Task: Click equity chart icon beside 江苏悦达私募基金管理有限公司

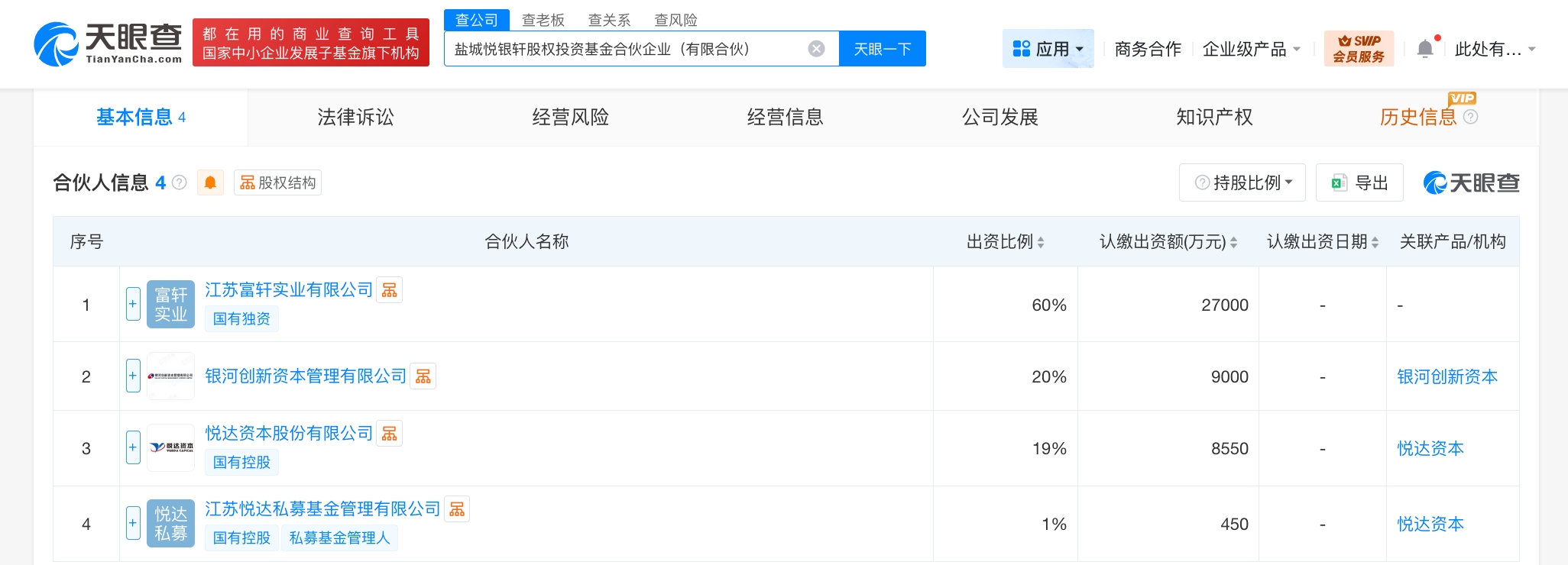Action: [457, 509]
